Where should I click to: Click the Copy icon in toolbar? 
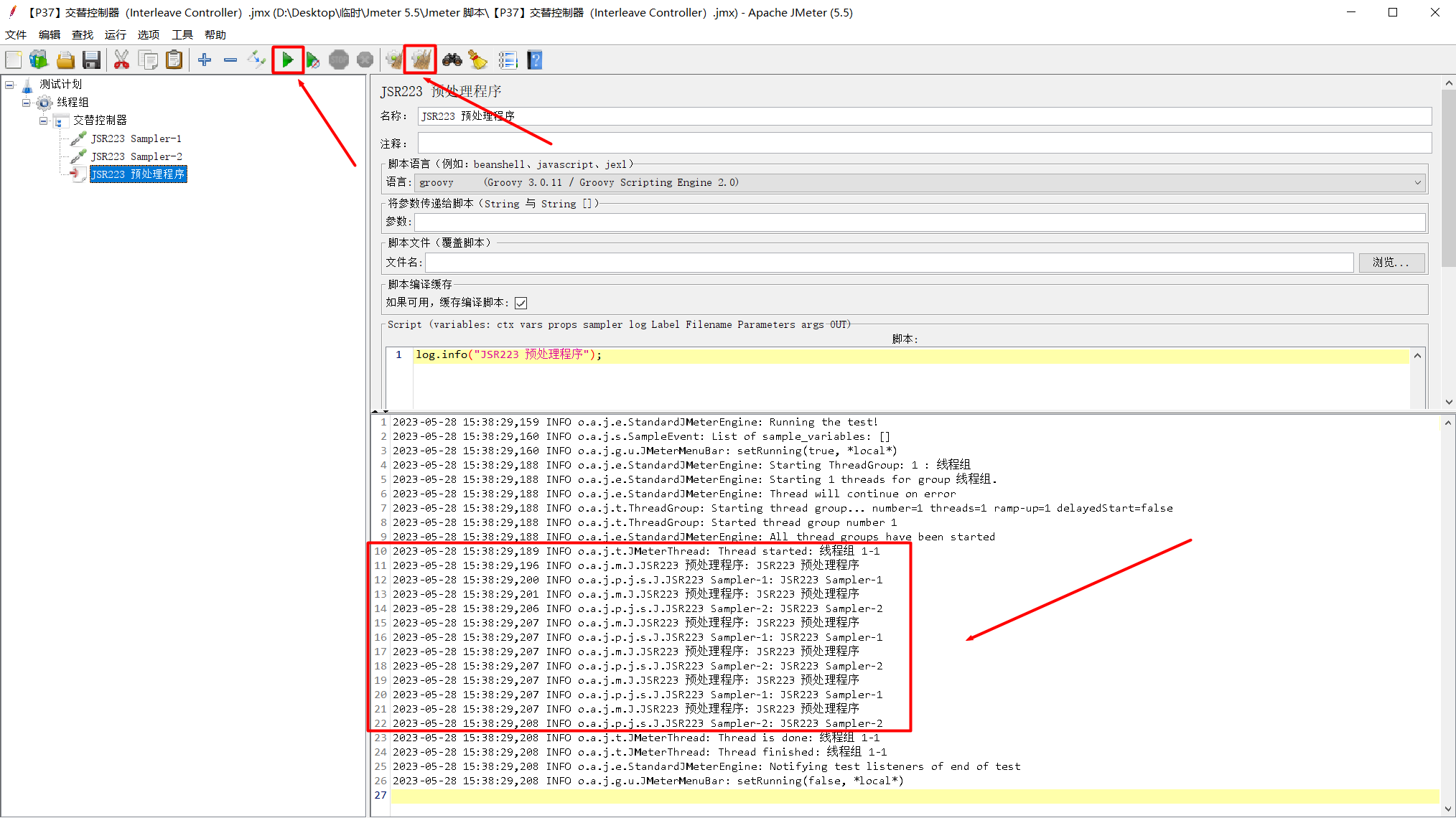148,60
